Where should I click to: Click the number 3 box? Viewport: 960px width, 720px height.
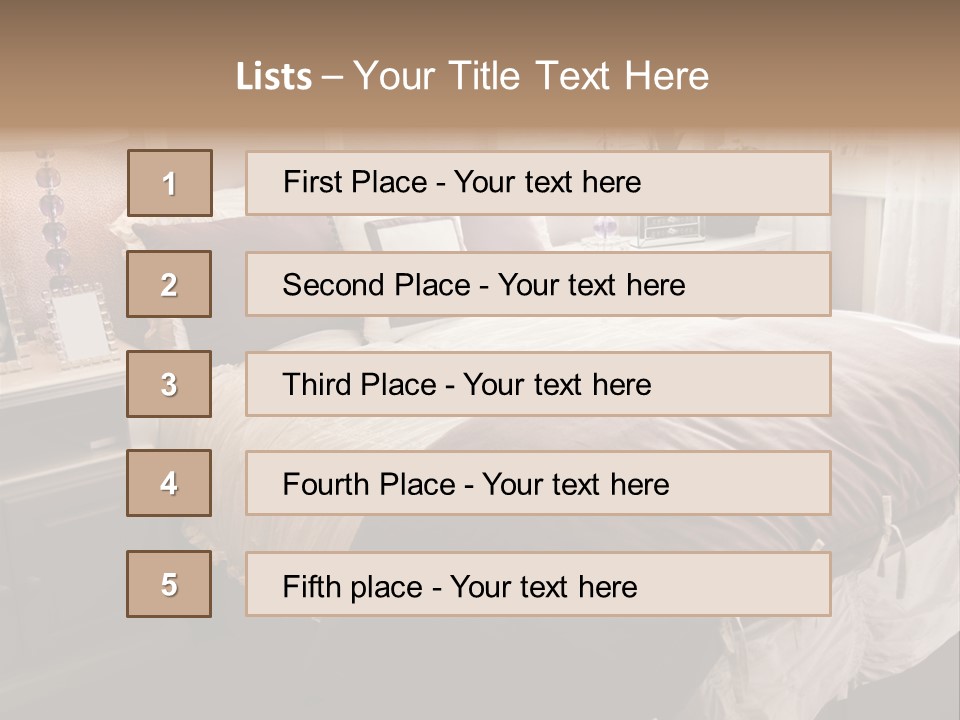[169, 384]
